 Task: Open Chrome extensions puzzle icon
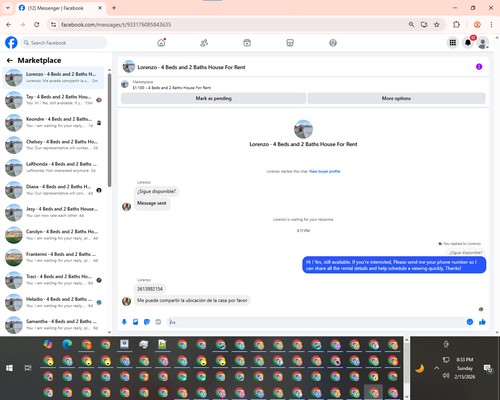point(456,25)
